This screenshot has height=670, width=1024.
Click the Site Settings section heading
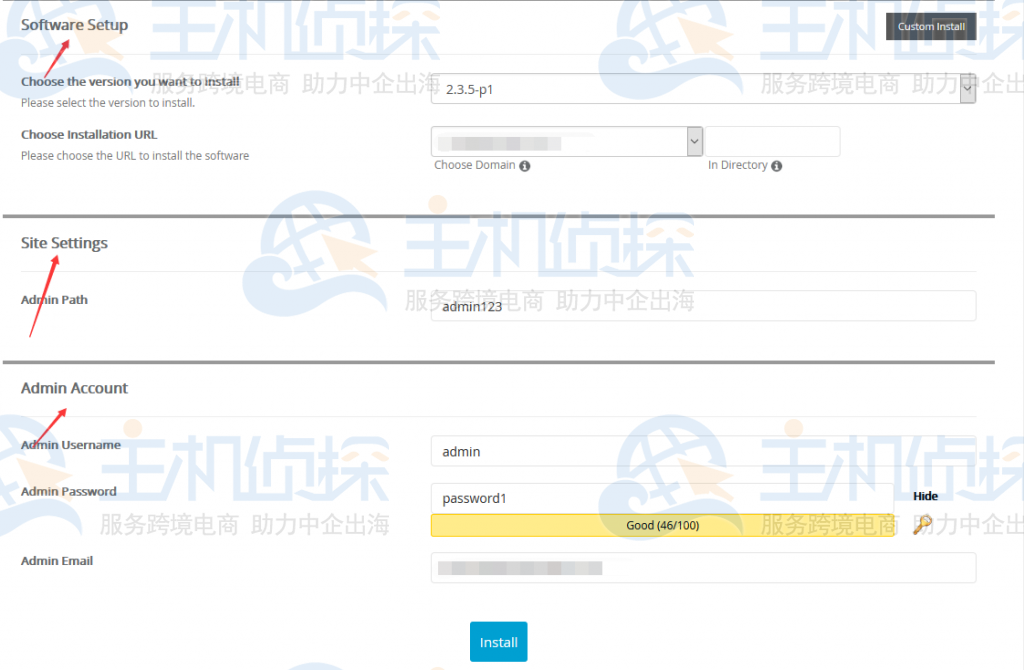[63, 242]
